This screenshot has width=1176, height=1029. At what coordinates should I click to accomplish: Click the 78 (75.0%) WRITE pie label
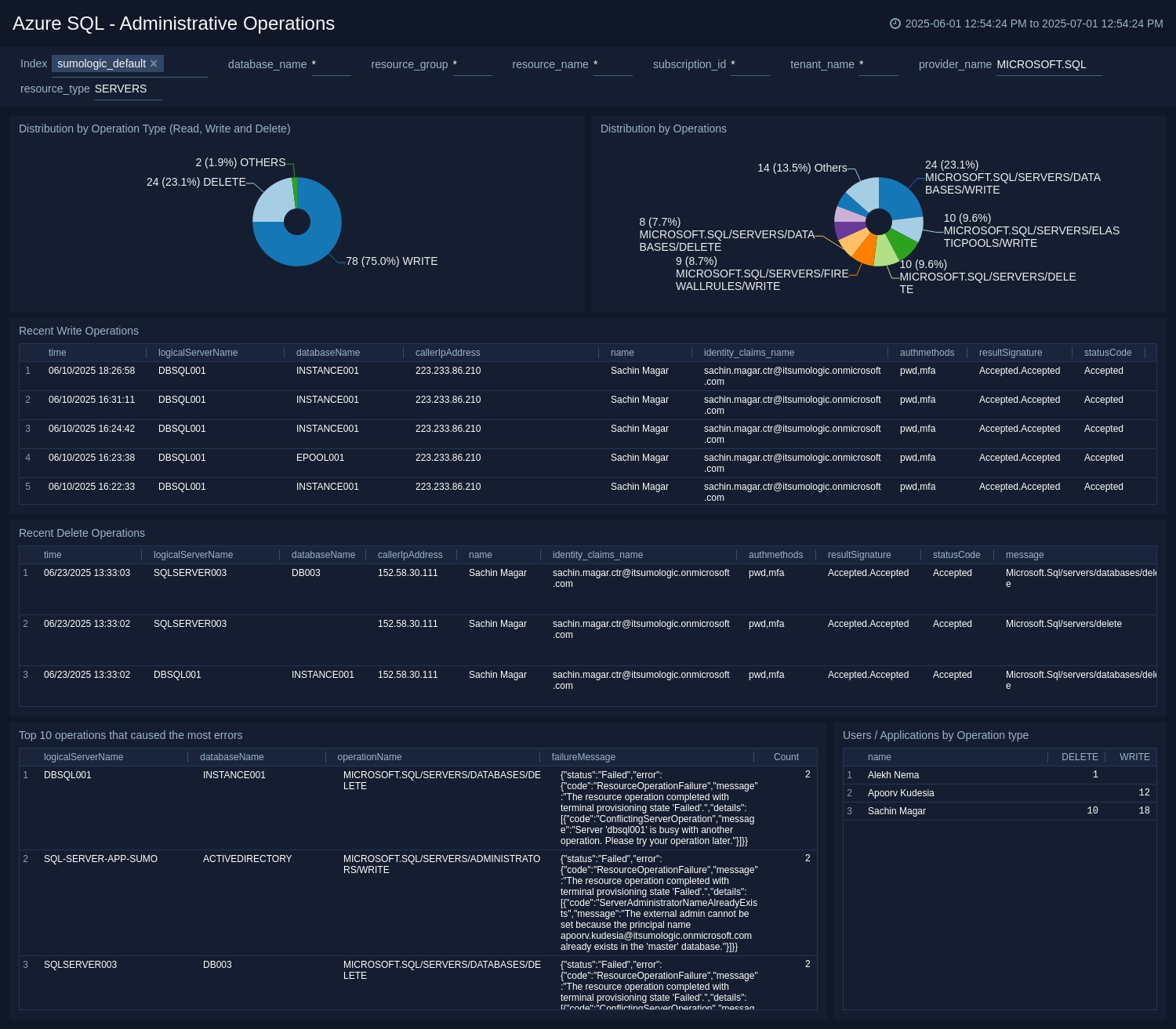392,261
